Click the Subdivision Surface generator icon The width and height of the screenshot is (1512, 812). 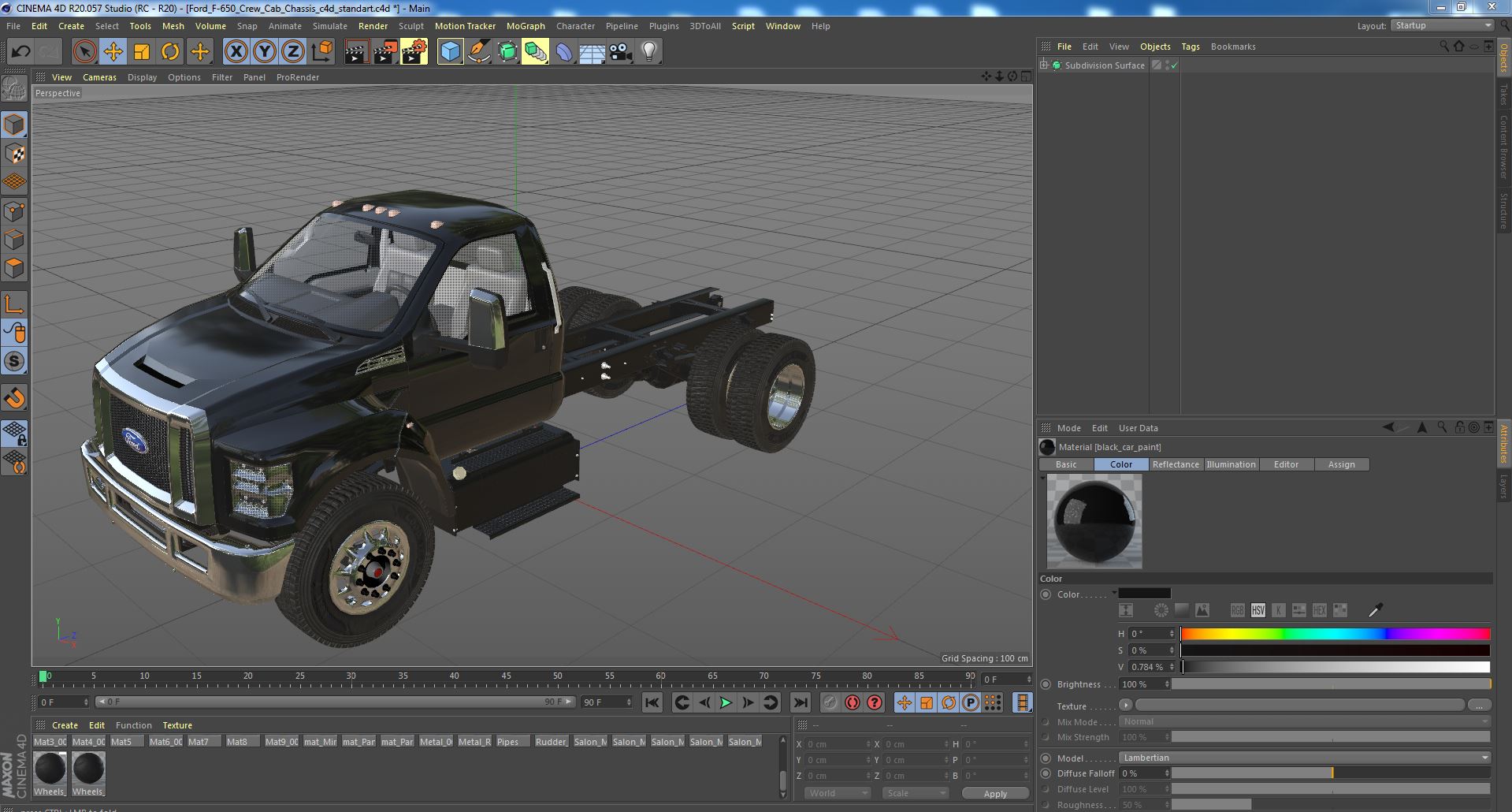pos(507,52)
